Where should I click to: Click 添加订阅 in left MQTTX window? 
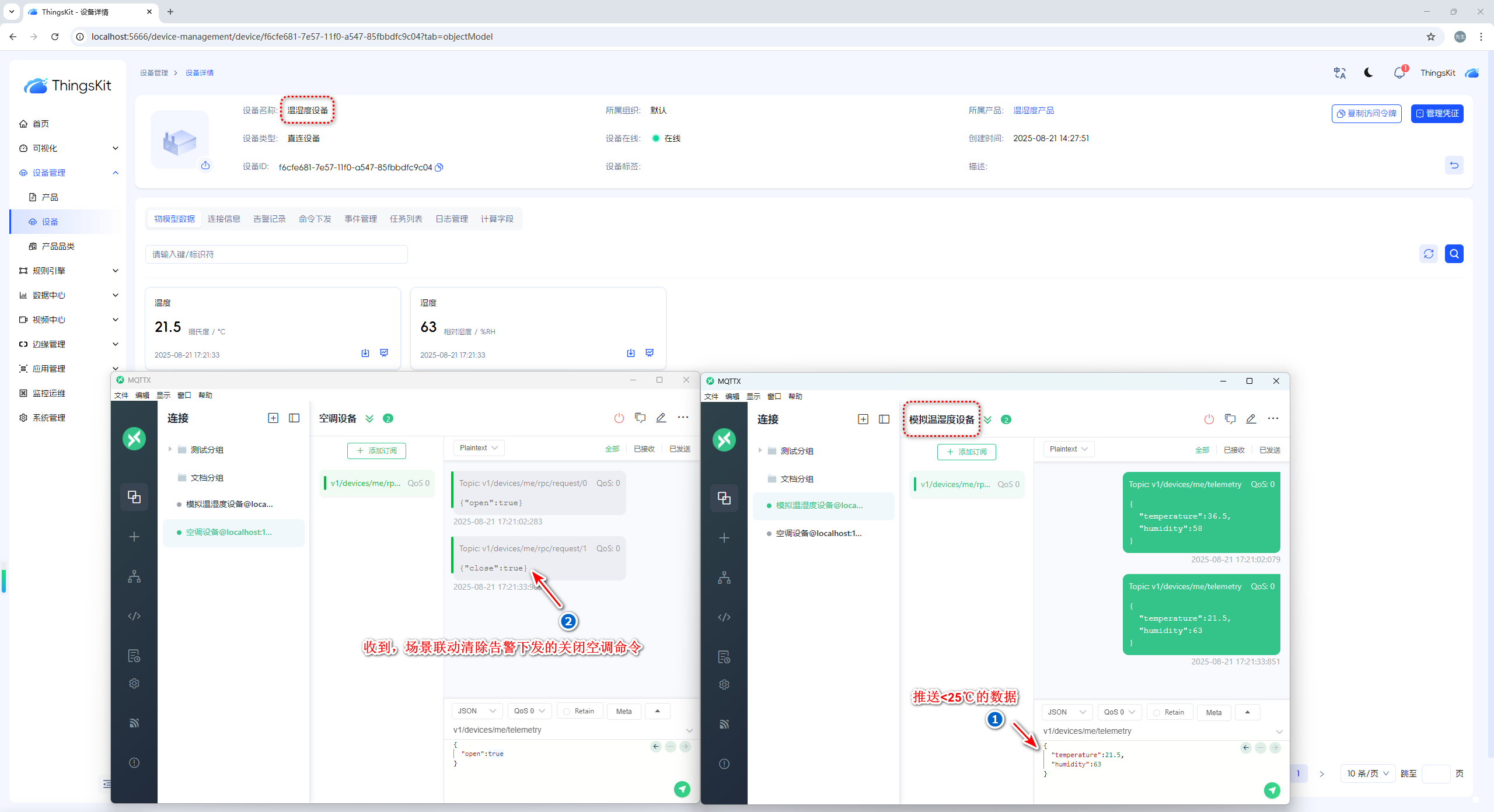(x=376, y=451)
